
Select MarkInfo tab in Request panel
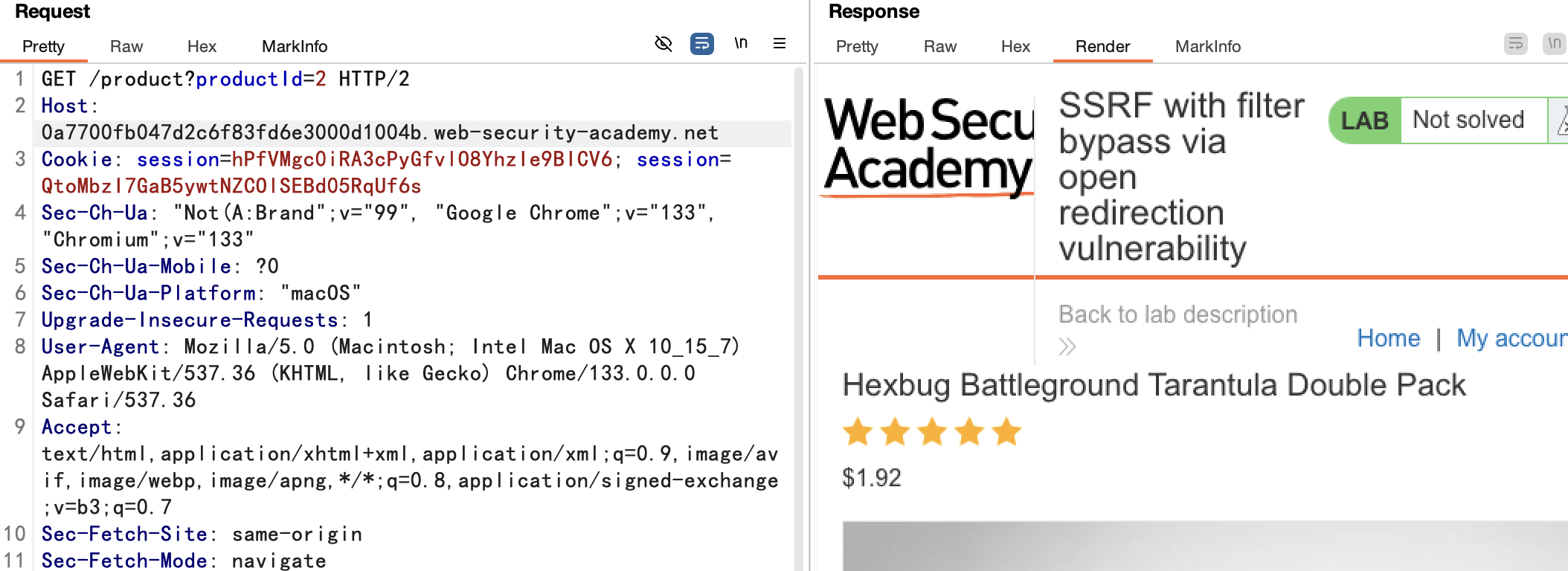pos(295,47)
